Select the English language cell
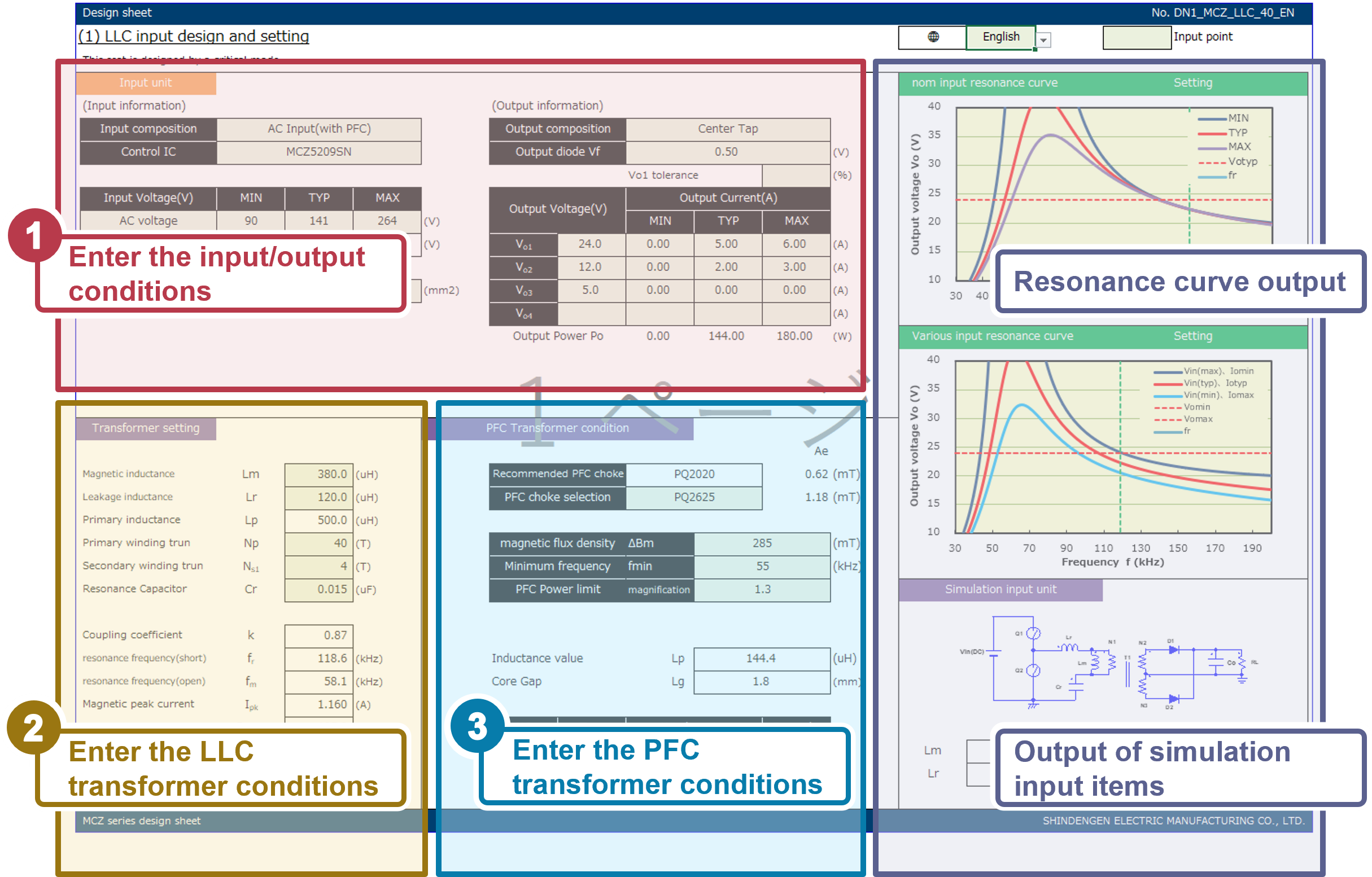1372x877 pixels. pyautogui.click(x=1000, y=37)
